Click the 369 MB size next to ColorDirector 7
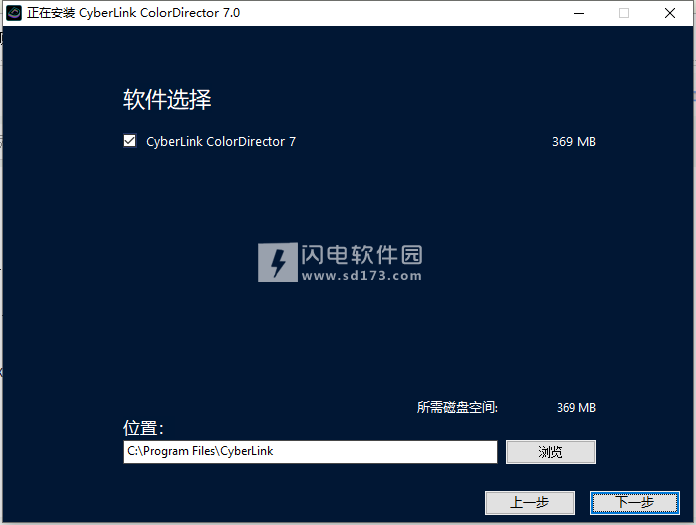Viewport: 696px width, 525px height. (x=573, y=142)
